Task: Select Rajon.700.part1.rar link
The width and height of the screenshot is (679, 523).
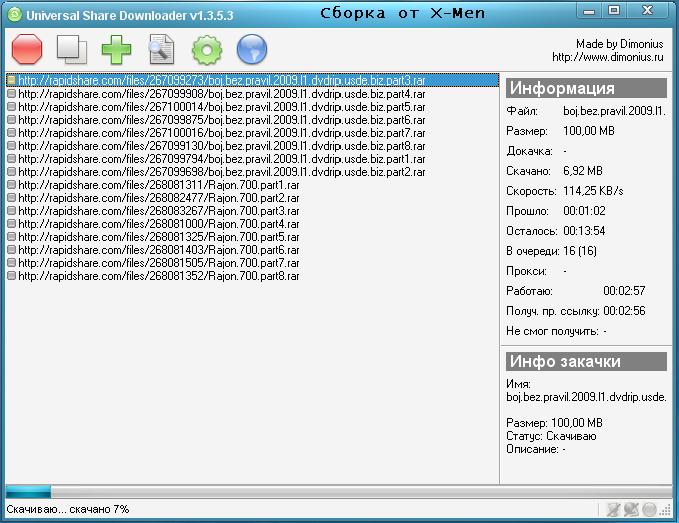Action: (x=159, y=185)
